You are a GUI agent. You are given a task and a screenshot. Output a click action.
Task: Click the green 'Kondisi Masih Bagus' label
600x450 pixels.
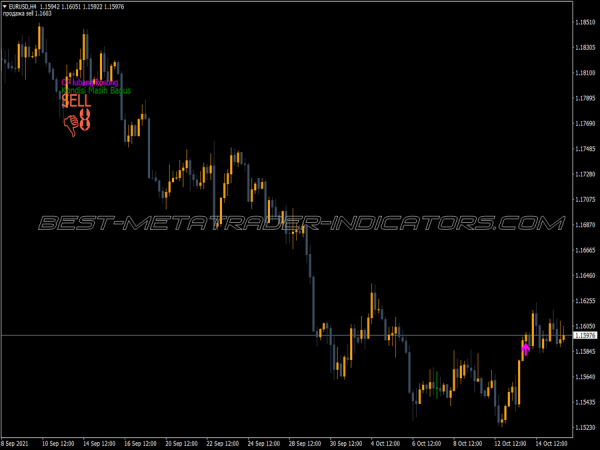click(x=96, y=90)
